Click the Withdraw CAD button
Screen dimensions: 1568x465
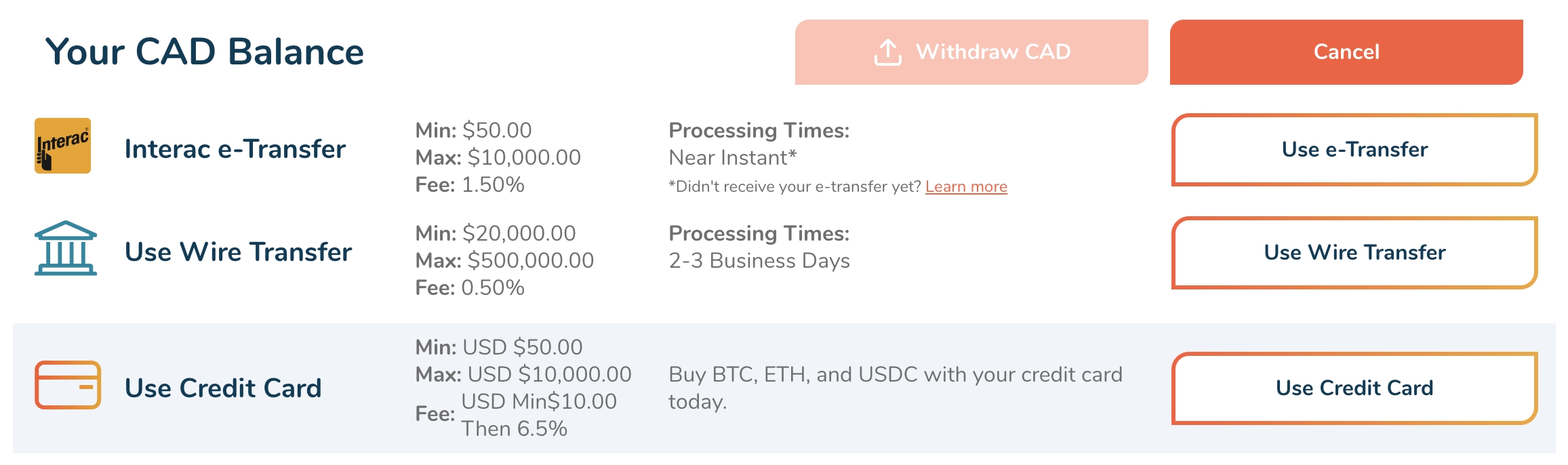[x=971, y=52]
